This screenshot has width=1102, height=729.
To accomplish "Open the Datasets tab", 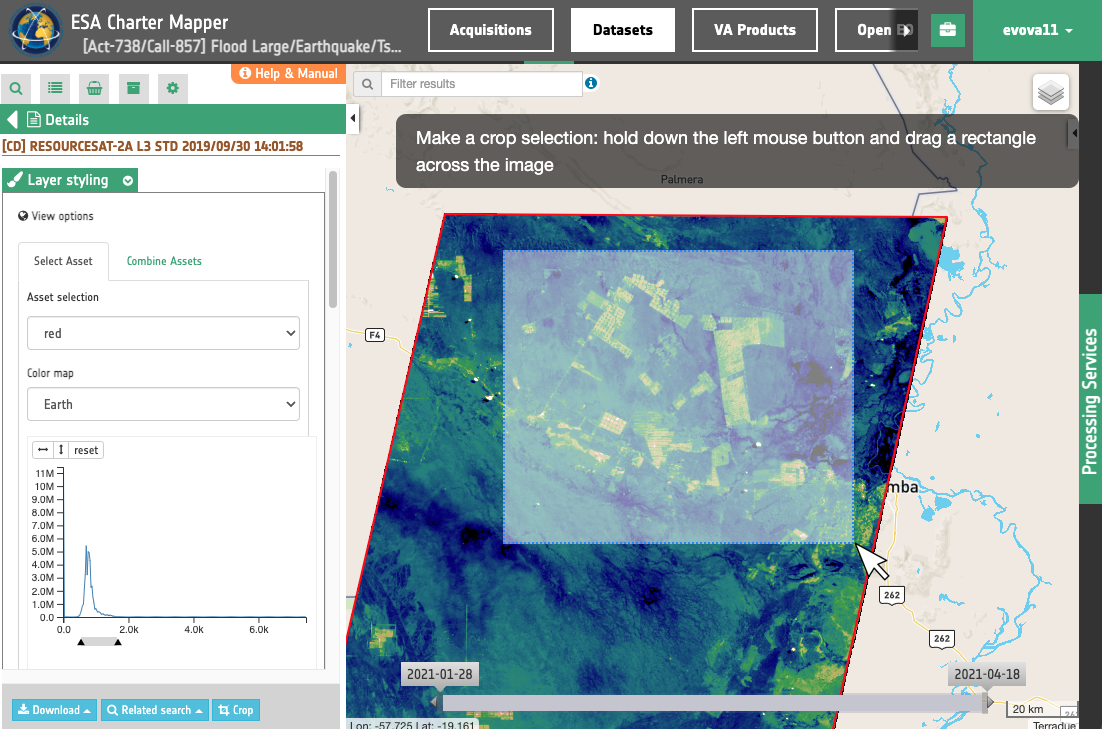I will click(x=623, y=30).
